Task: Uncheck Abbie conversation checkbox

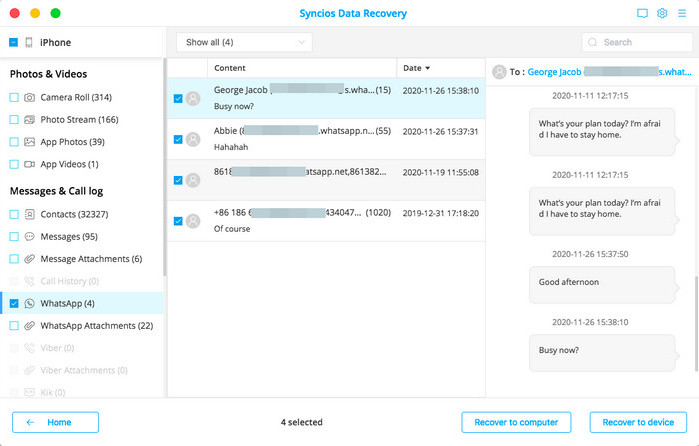Action: pos(178,140)
